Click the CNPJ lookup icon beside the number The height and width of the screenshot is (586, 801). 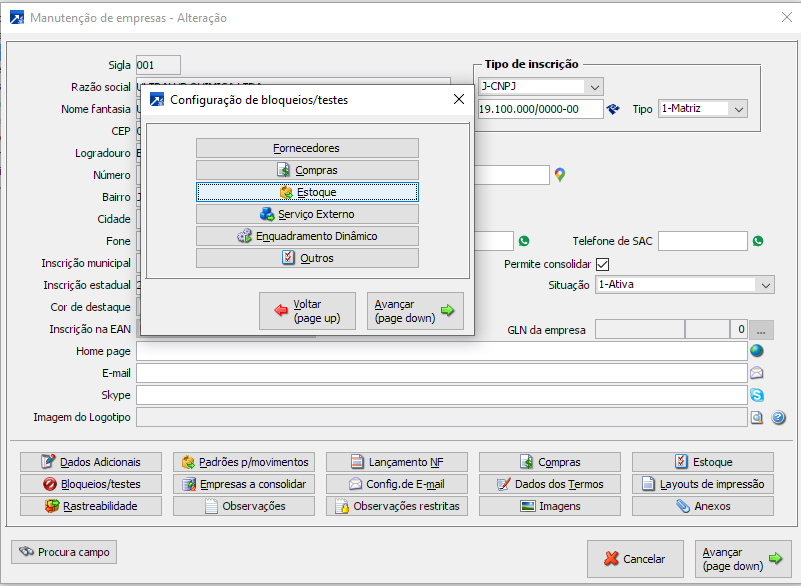point(614,109)
